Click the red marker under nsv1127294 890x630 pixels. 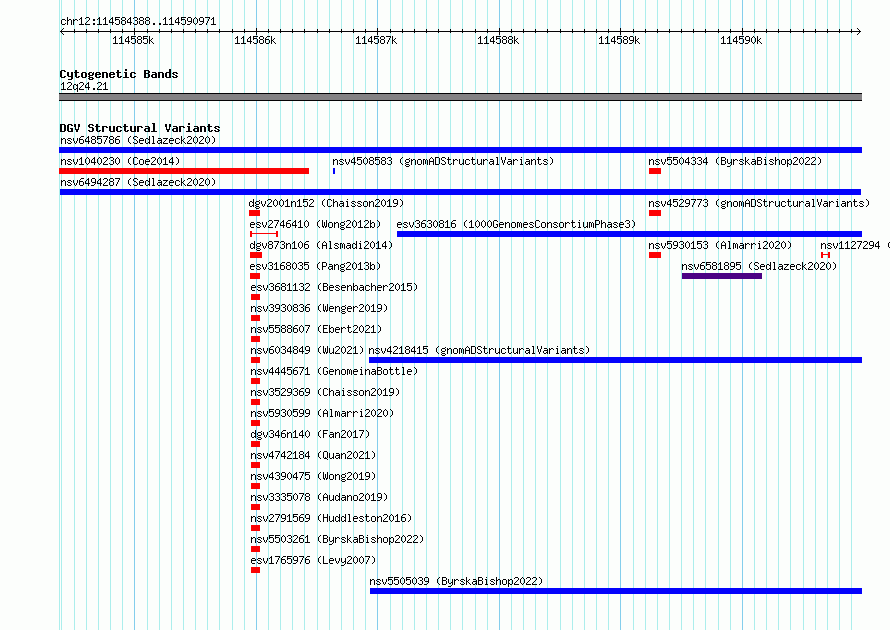(x=825, y=255)
